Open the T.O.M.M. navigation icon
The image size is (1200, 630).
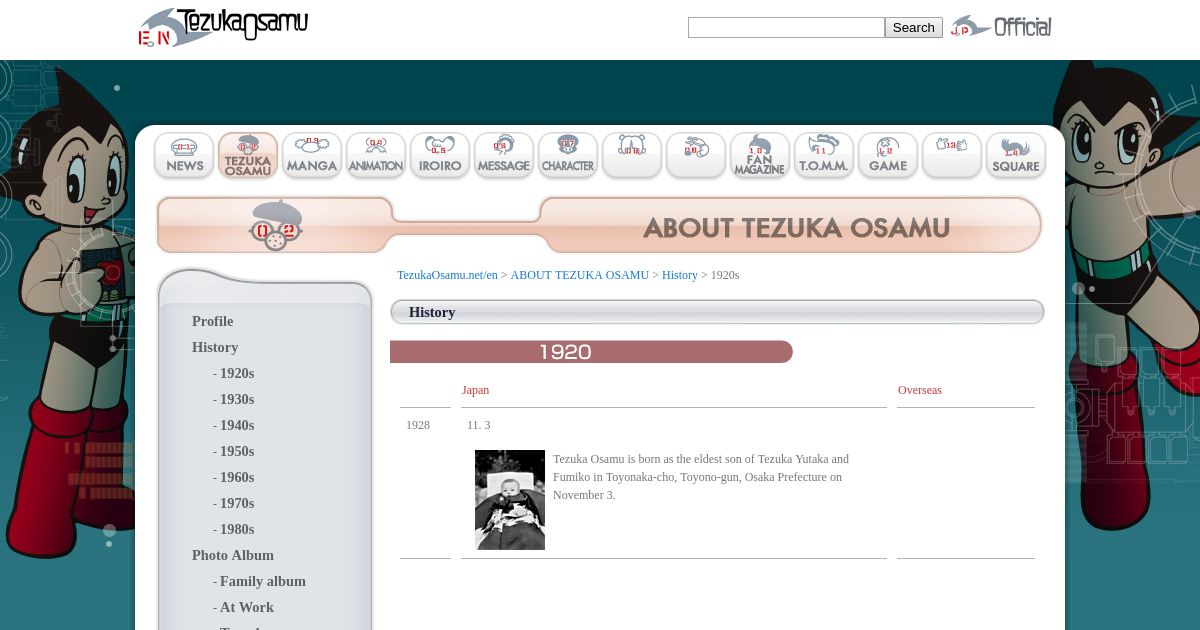824,156
